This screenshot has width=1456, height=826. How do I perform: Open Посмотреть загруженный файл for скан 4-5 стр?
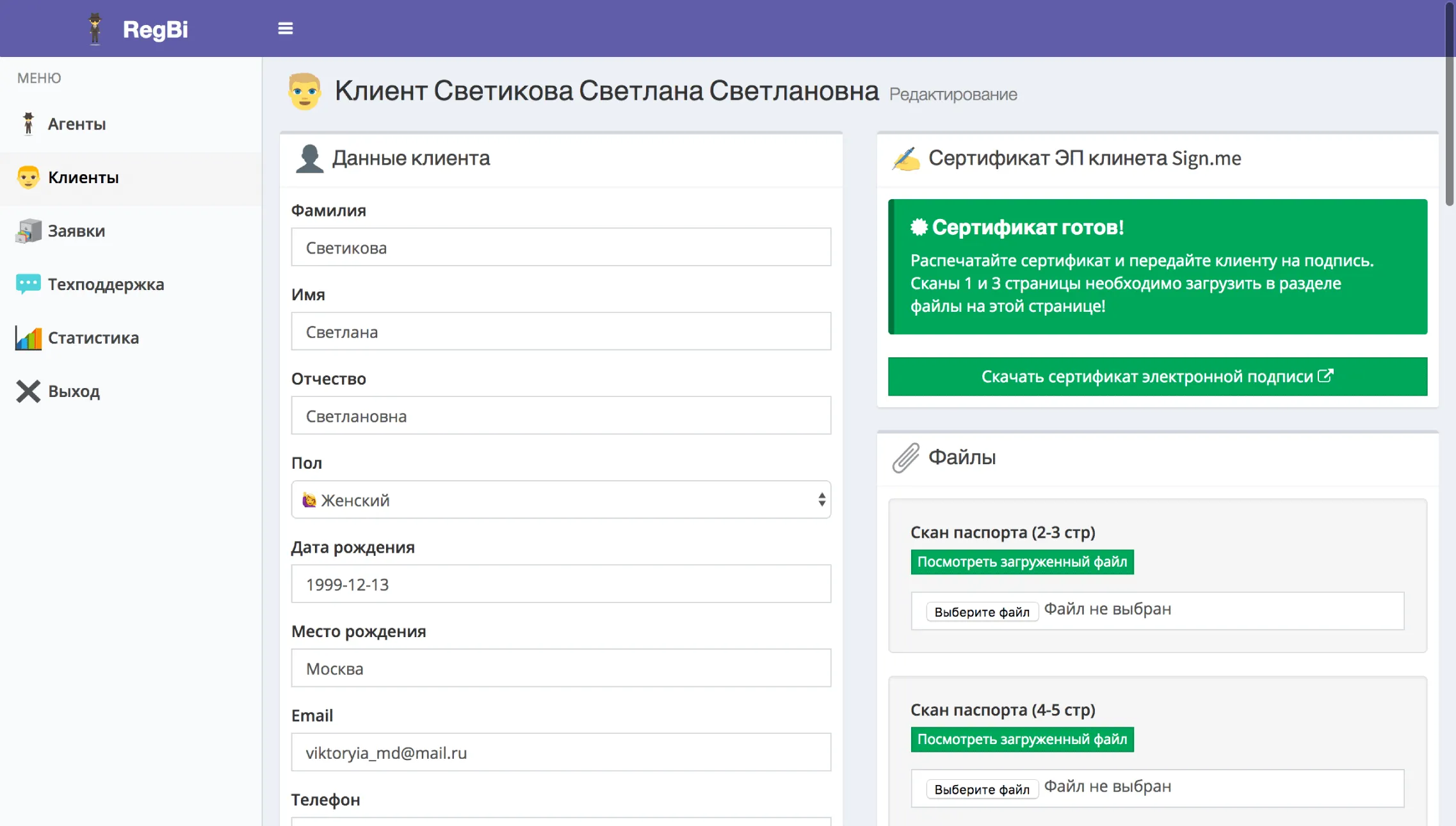coord(1022,739)
